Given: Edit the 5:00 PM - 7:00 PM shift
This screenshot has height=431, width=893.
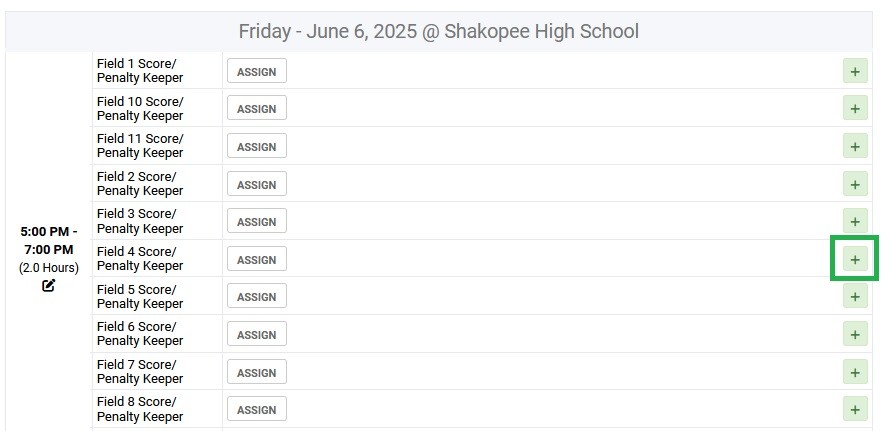Looking at the screenshot, I should pyautogui.click(x=48, y=286).
